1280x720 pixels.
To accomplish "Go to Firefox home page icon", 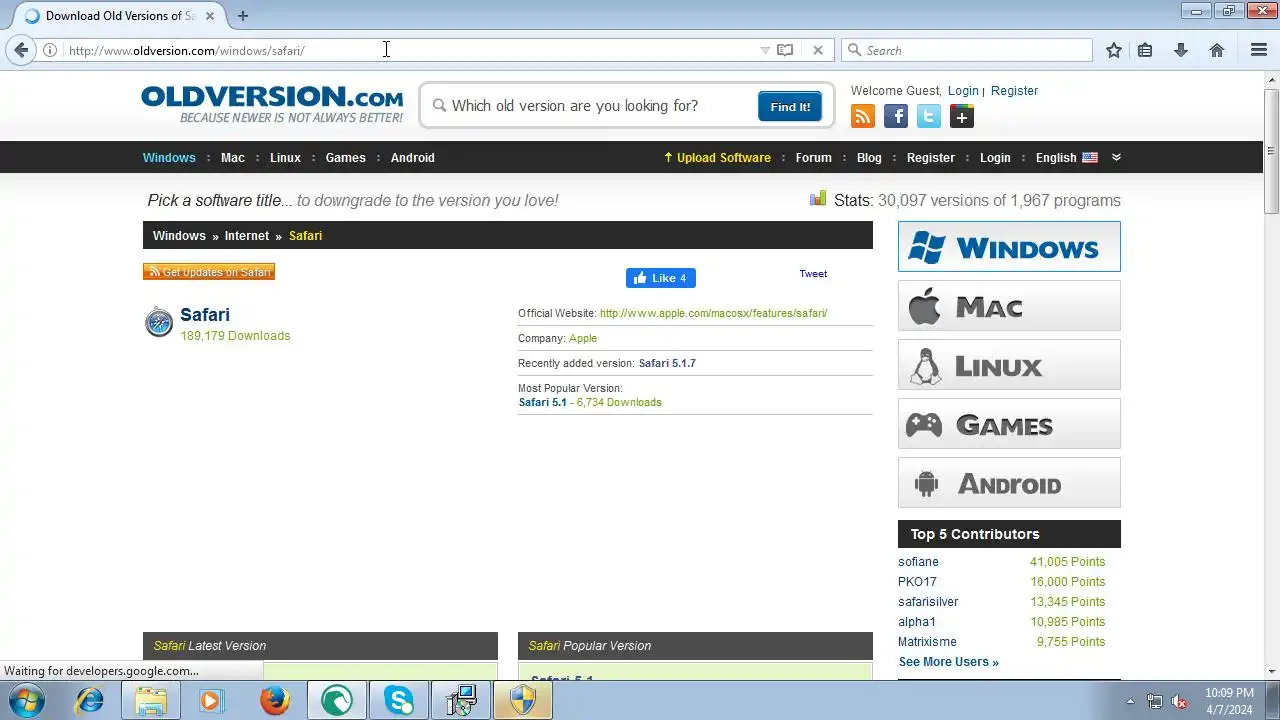I will coord(1217,50).
